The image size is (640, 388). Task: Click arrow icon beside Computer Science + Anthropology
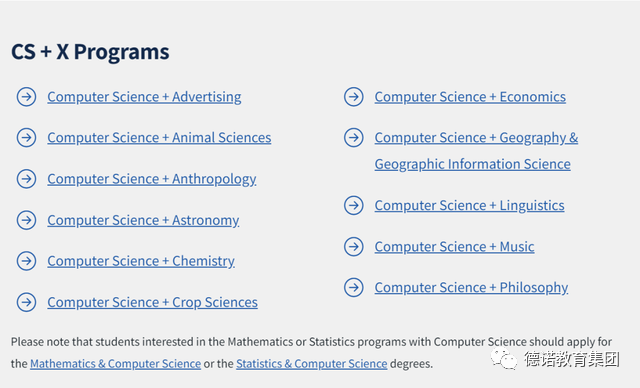click(x=27, y=179)
